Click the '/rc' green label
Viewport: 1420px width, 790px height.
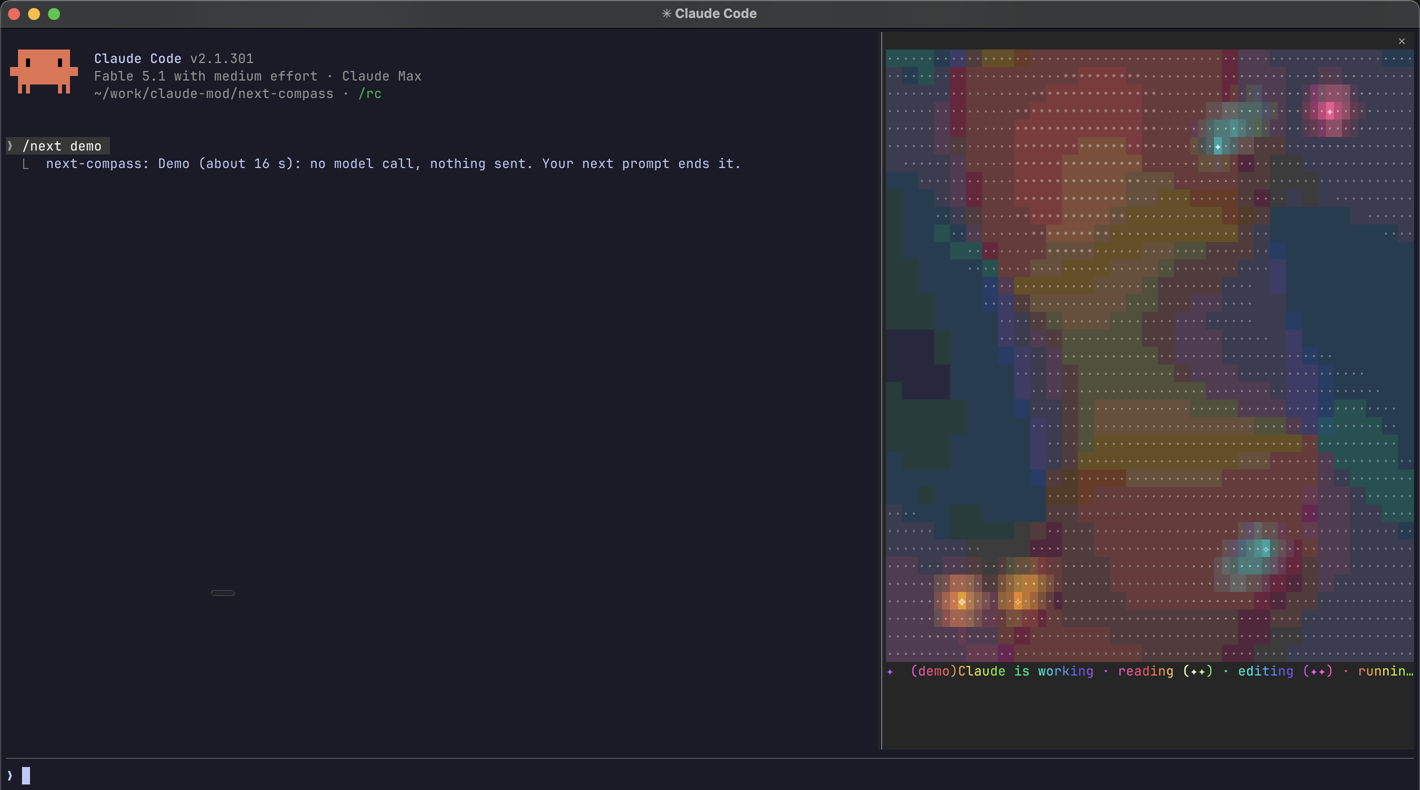point(370,94)
